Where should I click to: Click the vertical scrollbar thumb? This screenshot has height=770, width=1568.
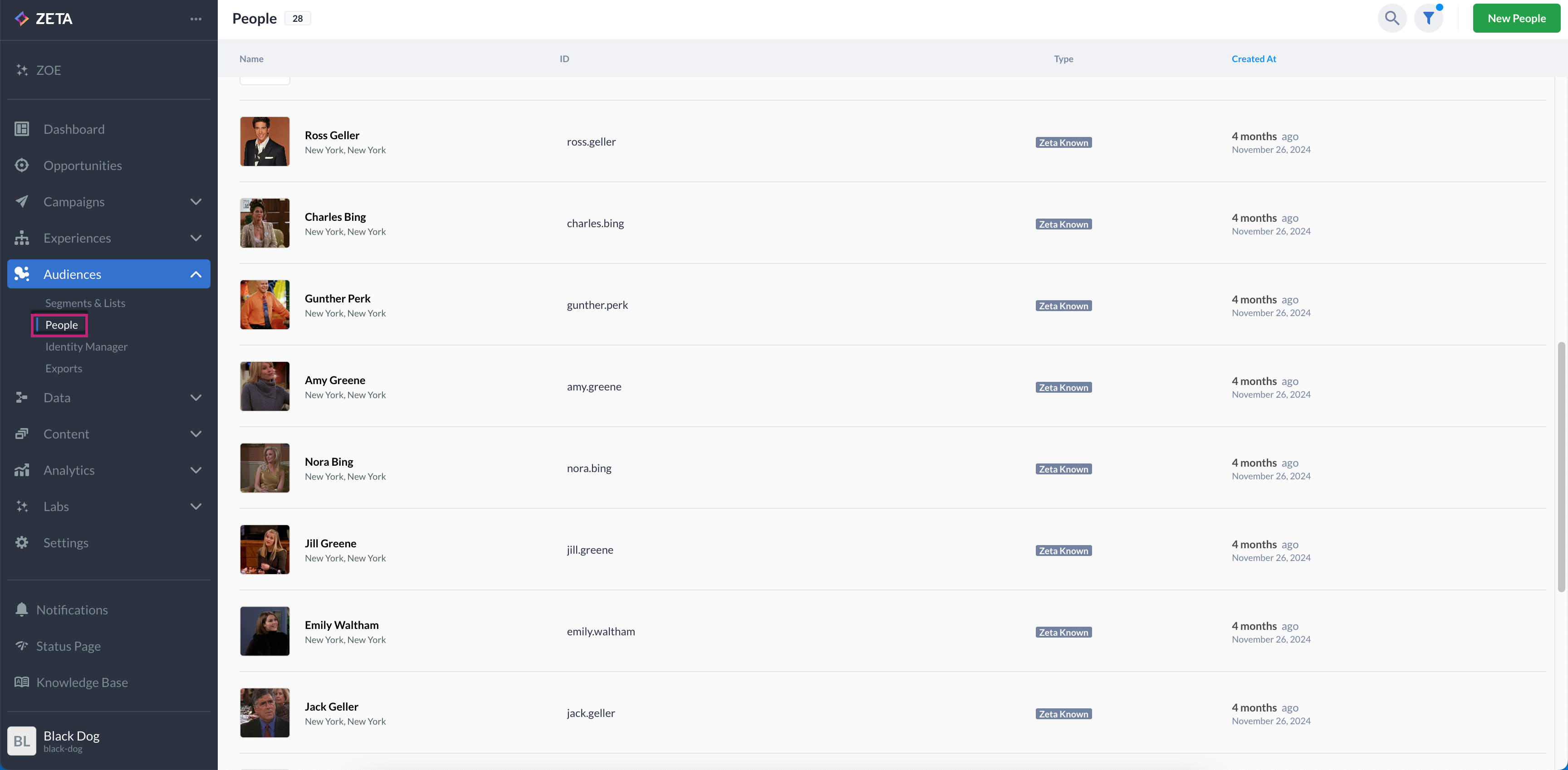[x=1561, y=467]
